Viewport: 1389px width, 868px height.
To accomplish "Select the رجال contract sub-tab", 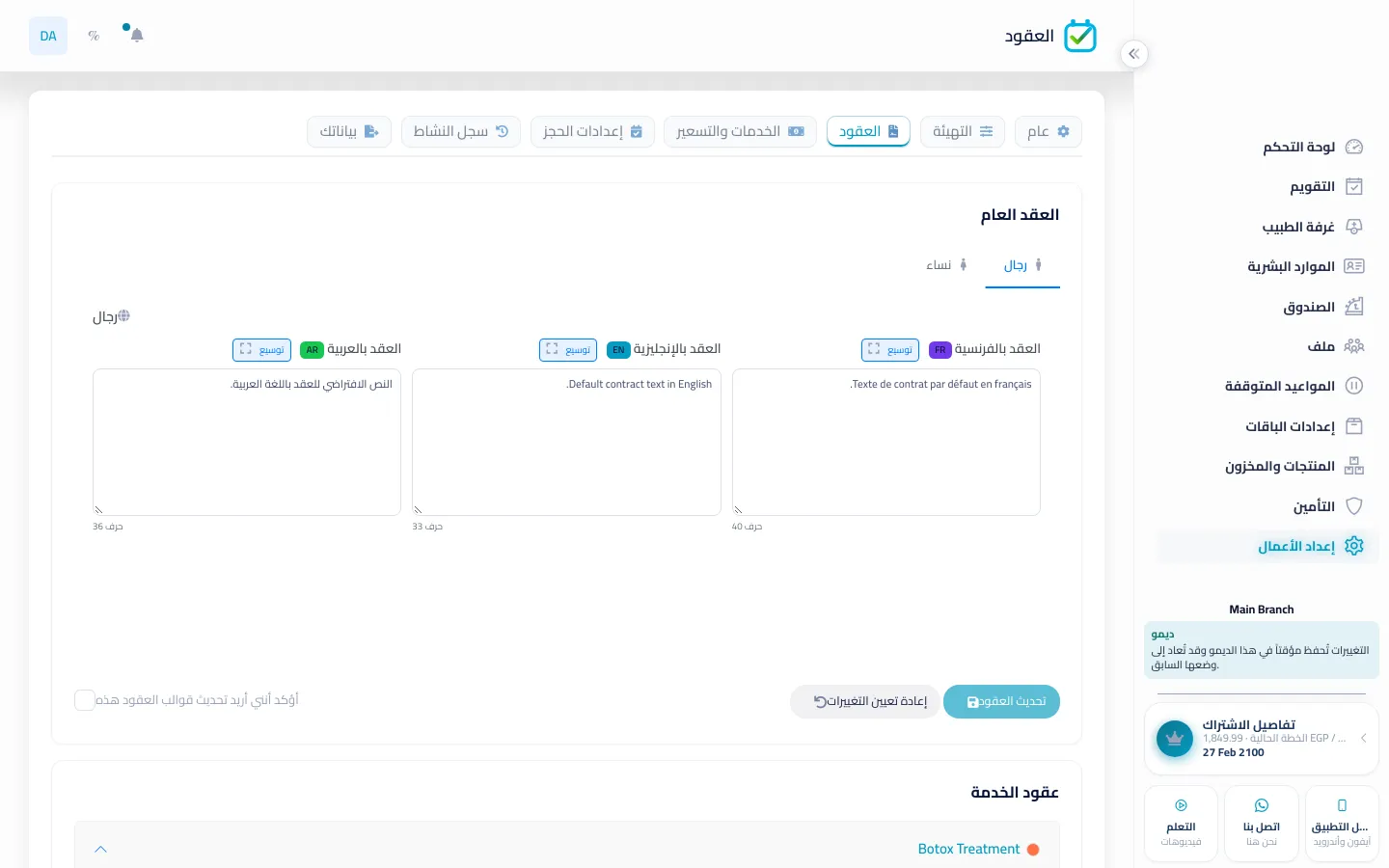I will 1022,265.
